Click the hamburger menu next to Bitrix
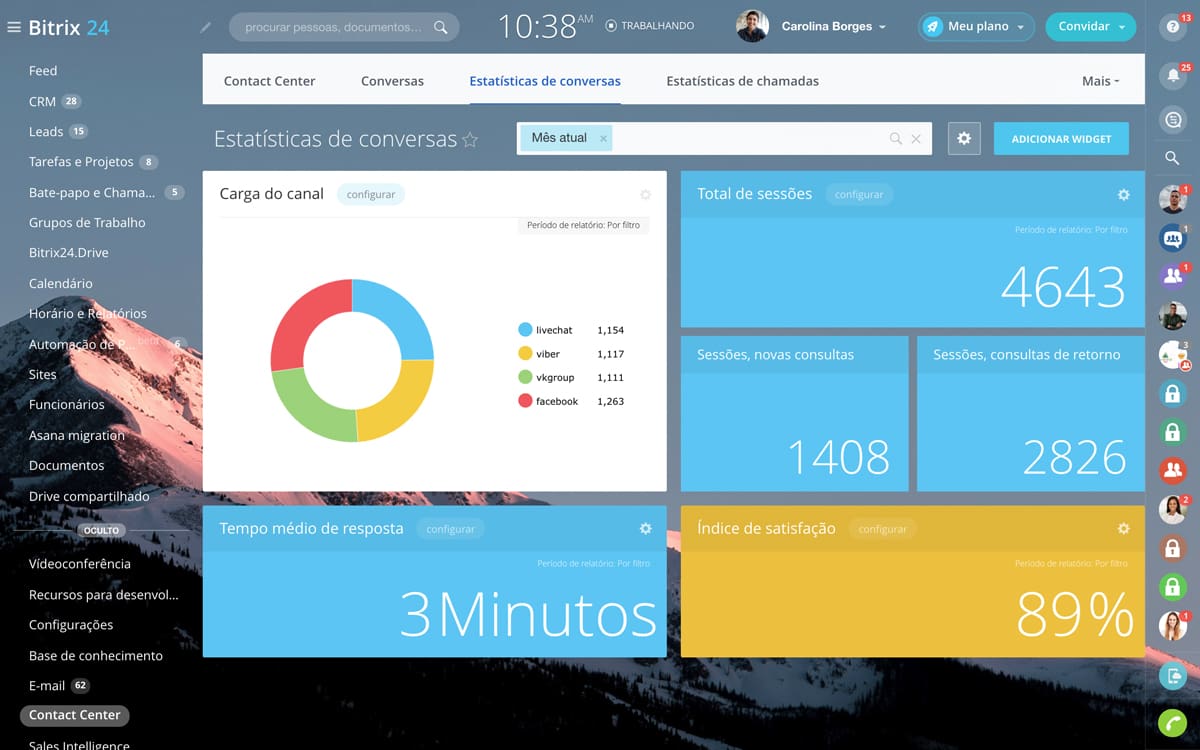Image resolution: width=1200 pixels, height=750 pixels. tap(14, 27)
